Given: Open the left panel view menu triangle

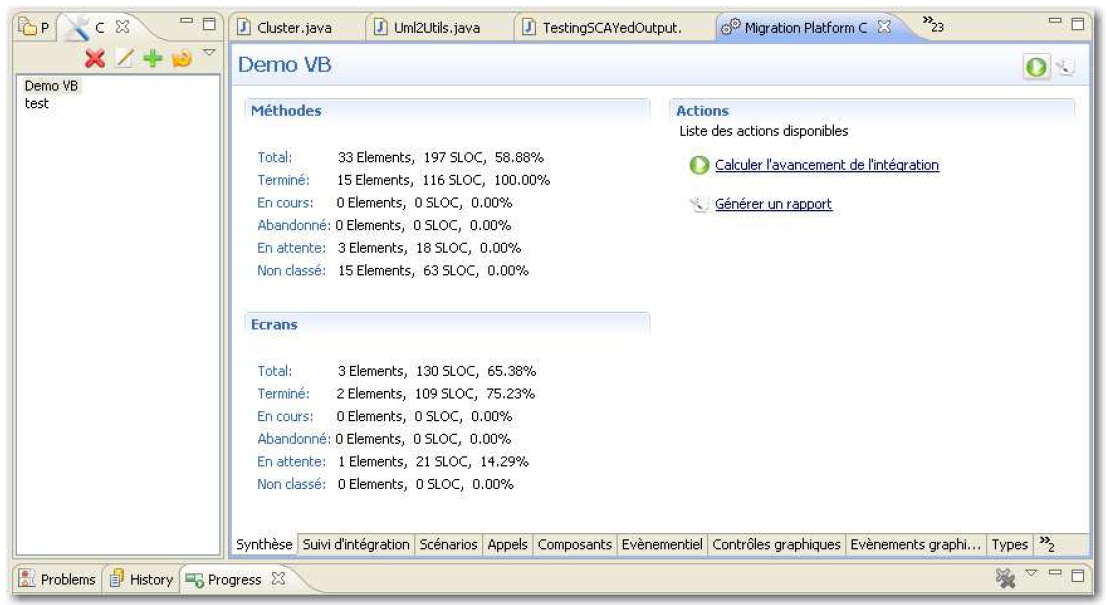Looking at the screenshot, I should pyautogui.click(x=208, y=52).
